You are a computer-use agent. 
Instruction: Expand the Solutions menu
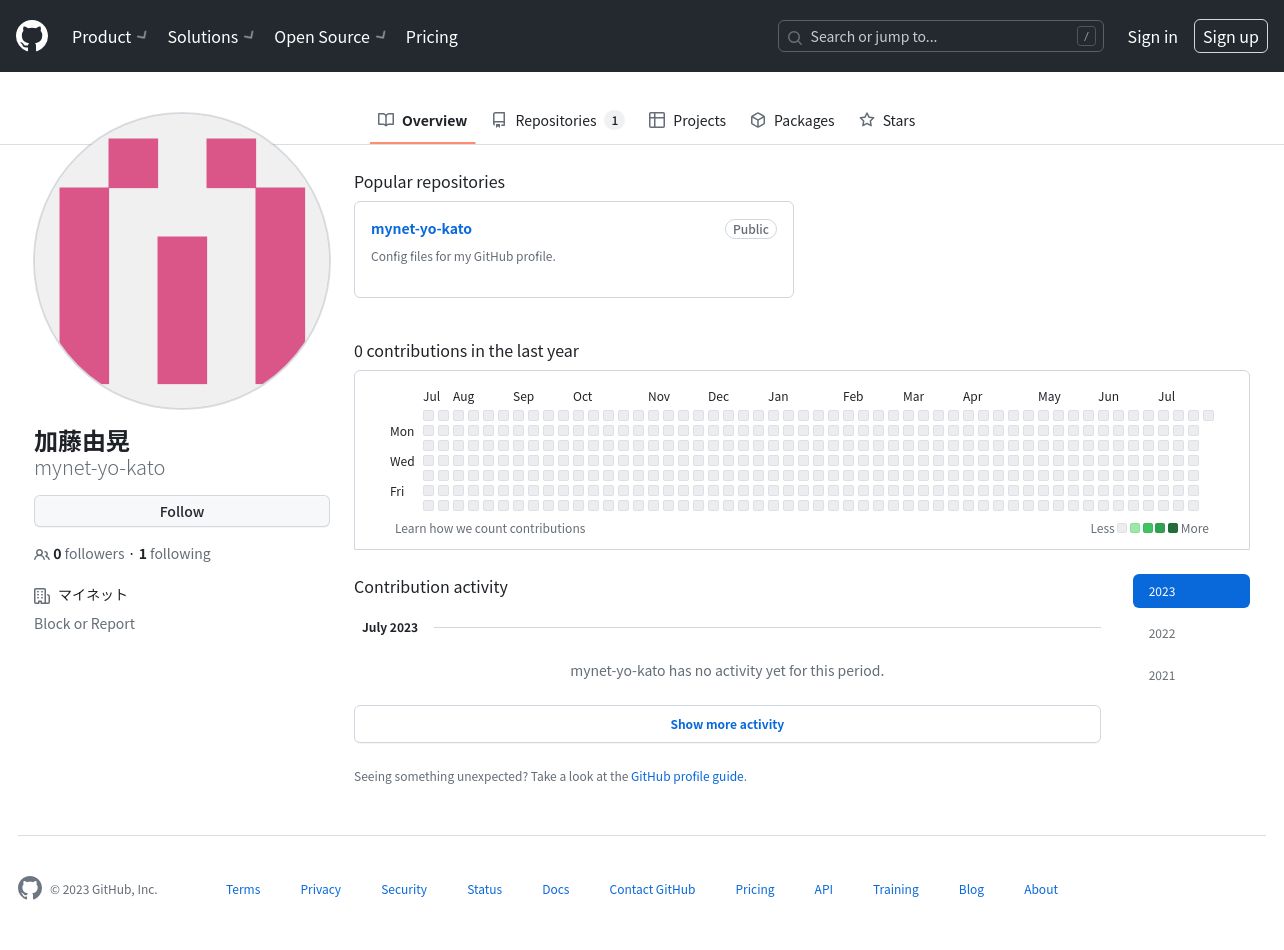(x=211, y=36)
